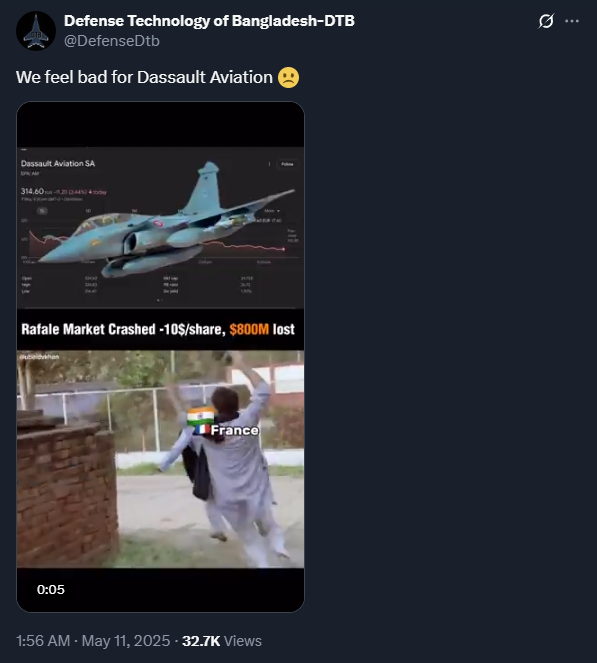View the 32.7K Views analytics

(x=222, y=641)
